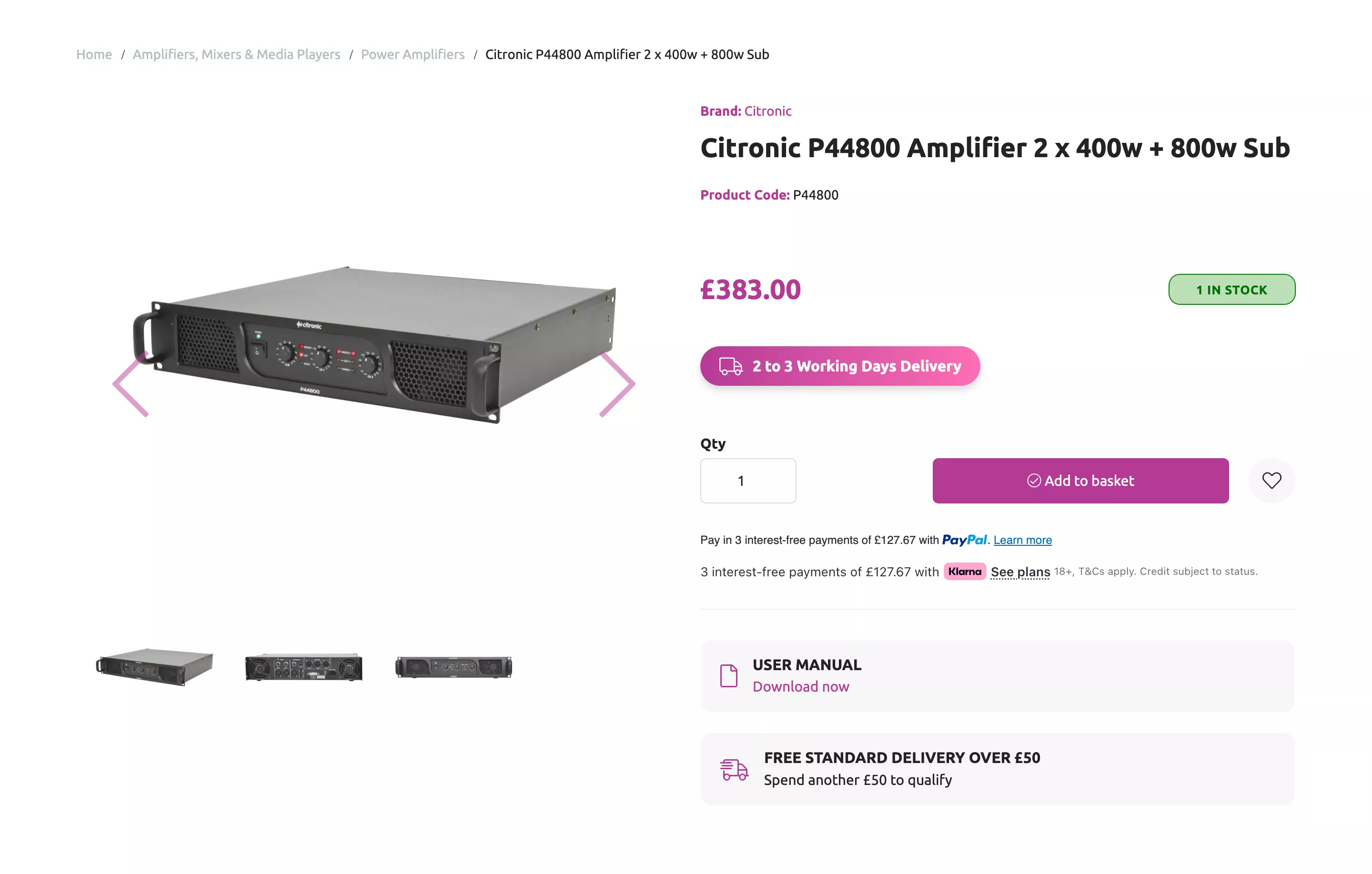The width and height of the screenshot is (1372, 874).
Task: Click the 1 IN STOCK badge
Action: point(1231,290)
